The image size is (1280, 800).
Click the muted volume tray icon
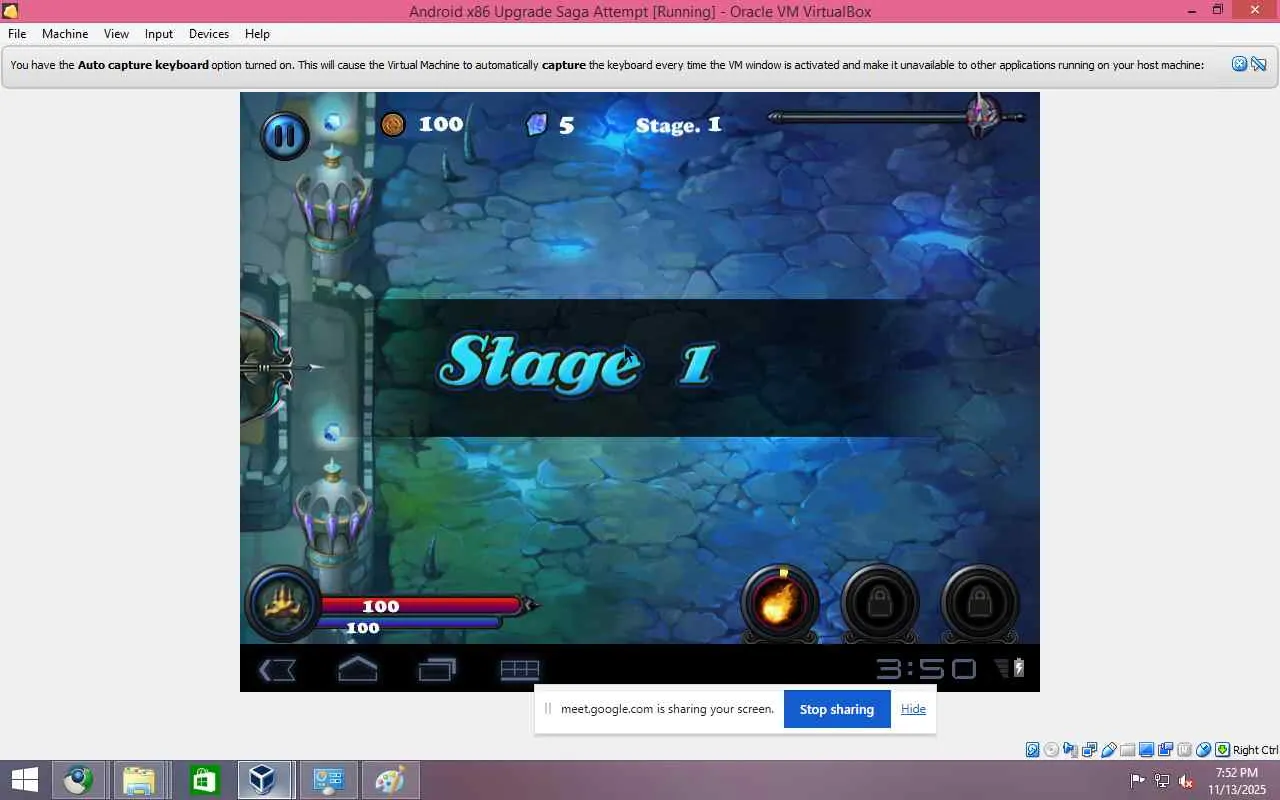point(1186,780)
